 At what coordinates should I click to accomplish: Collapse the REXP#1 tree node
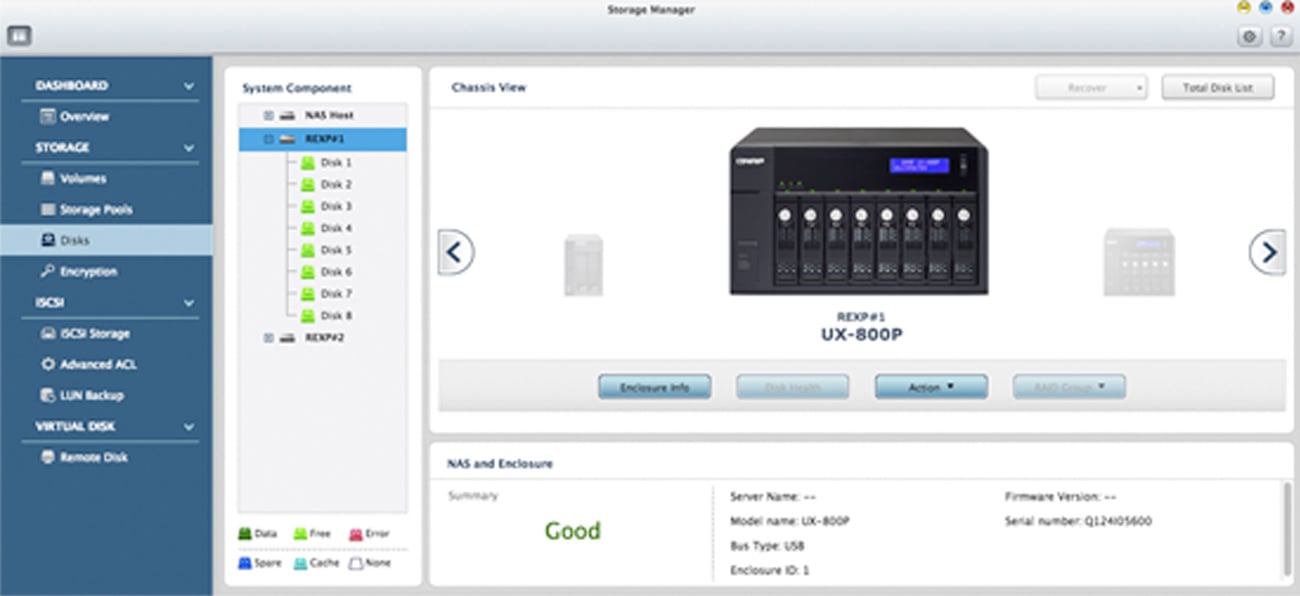coord(268,139)
